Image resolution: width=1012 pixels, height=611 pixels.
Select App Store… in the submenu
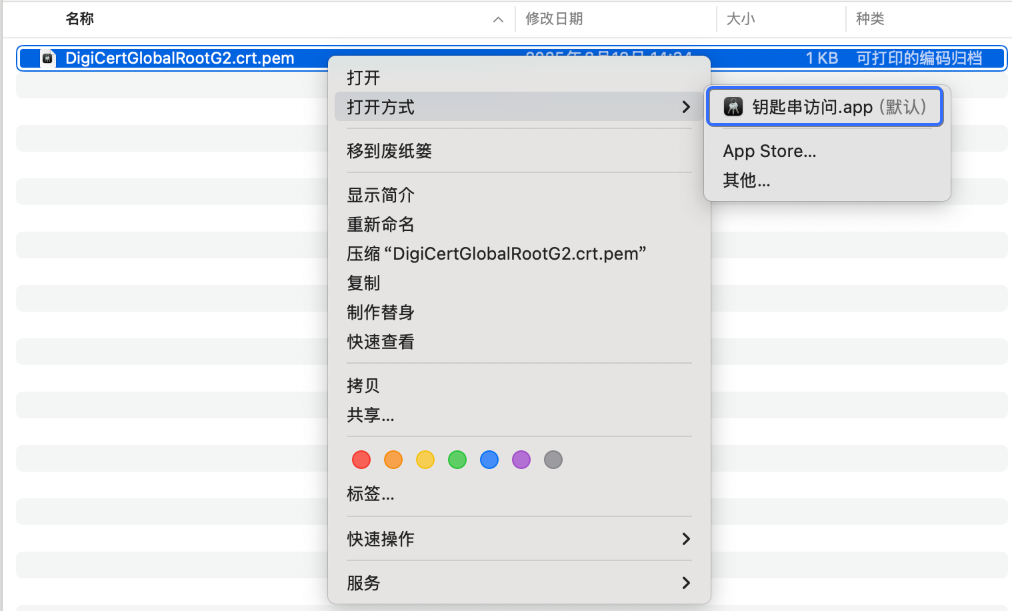(x=769, y=152)
